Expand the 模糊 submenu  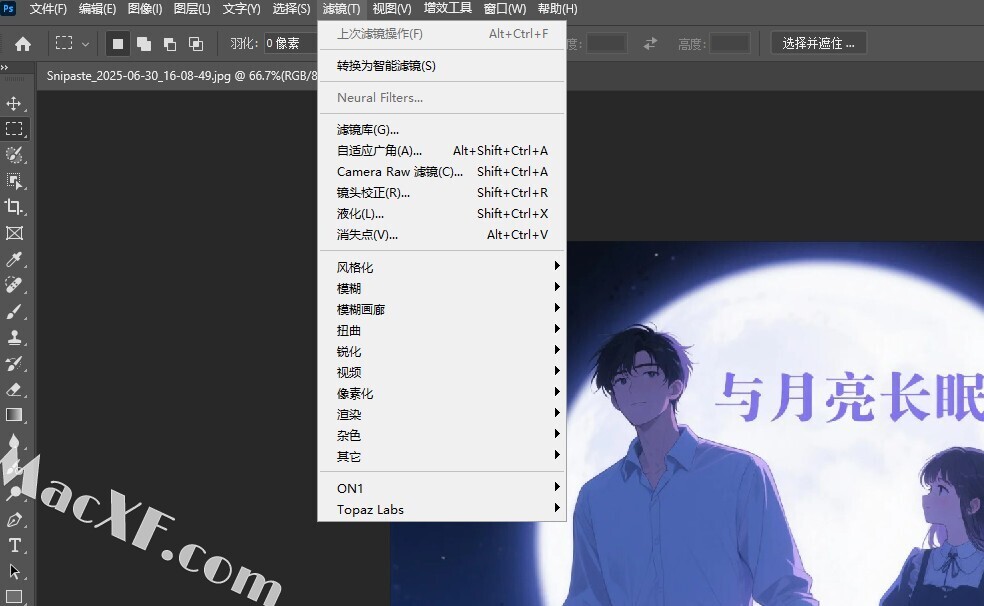tap(442, 289)
